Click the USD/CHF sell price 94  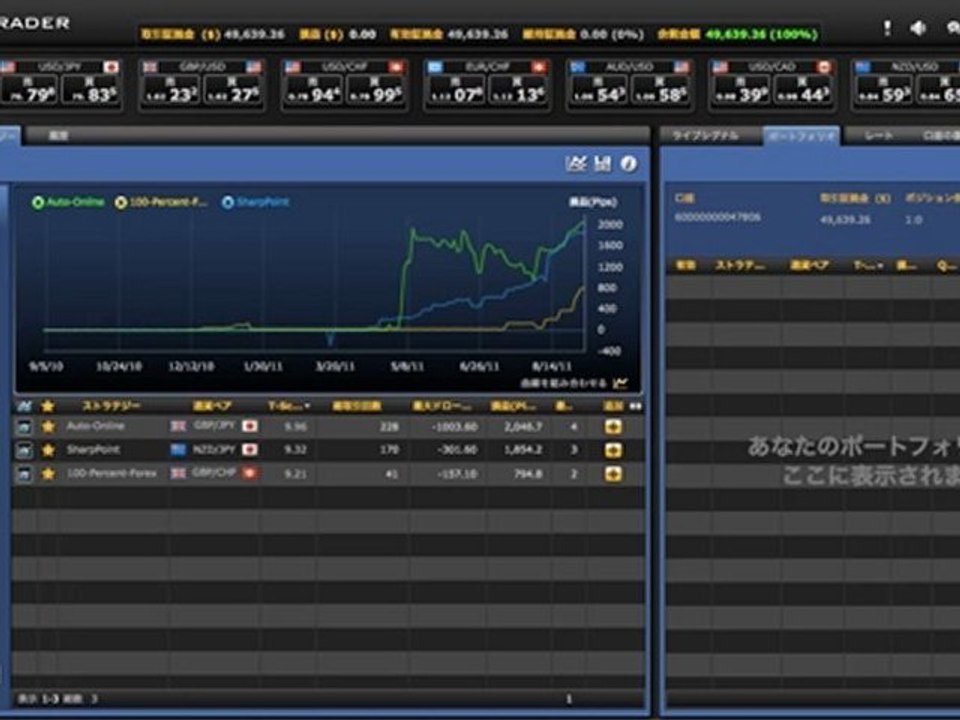pos(313,91)
